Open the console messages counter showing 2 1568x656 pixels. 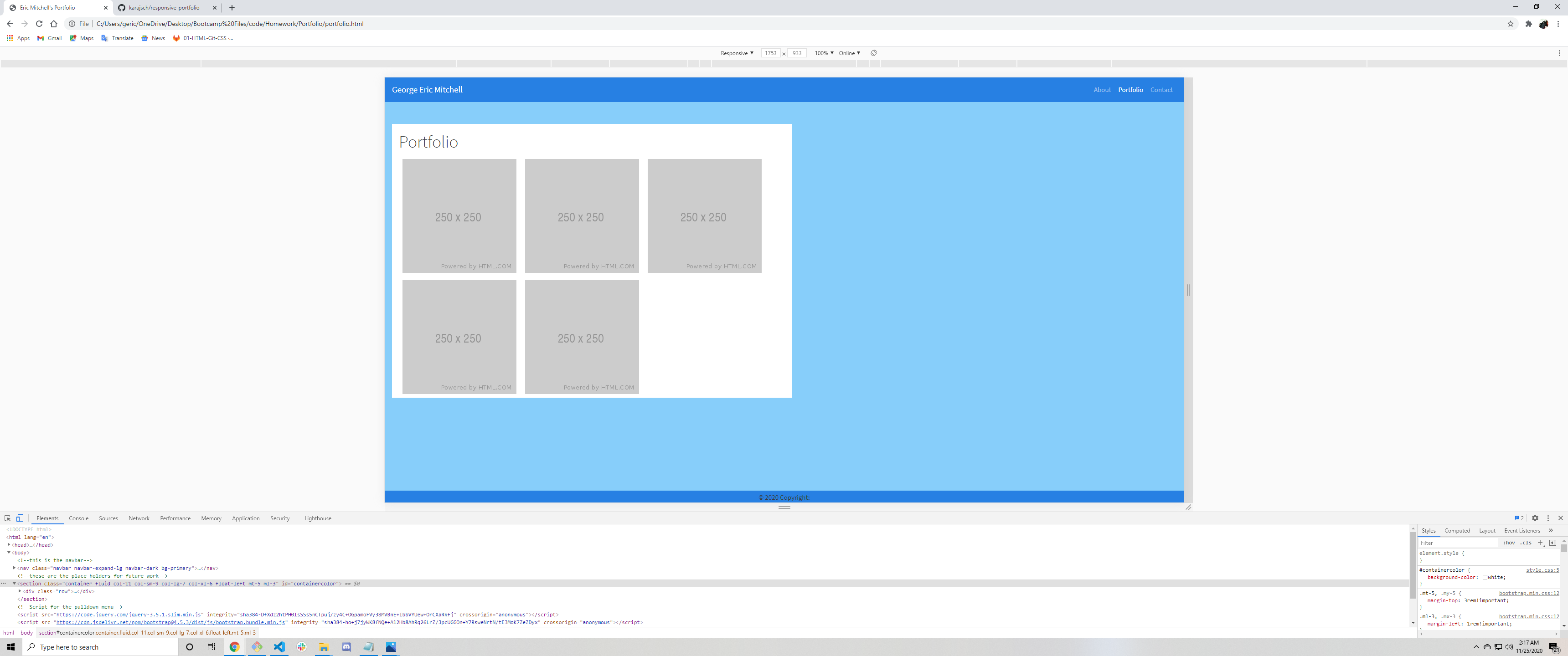click(x=1519, y=518)
